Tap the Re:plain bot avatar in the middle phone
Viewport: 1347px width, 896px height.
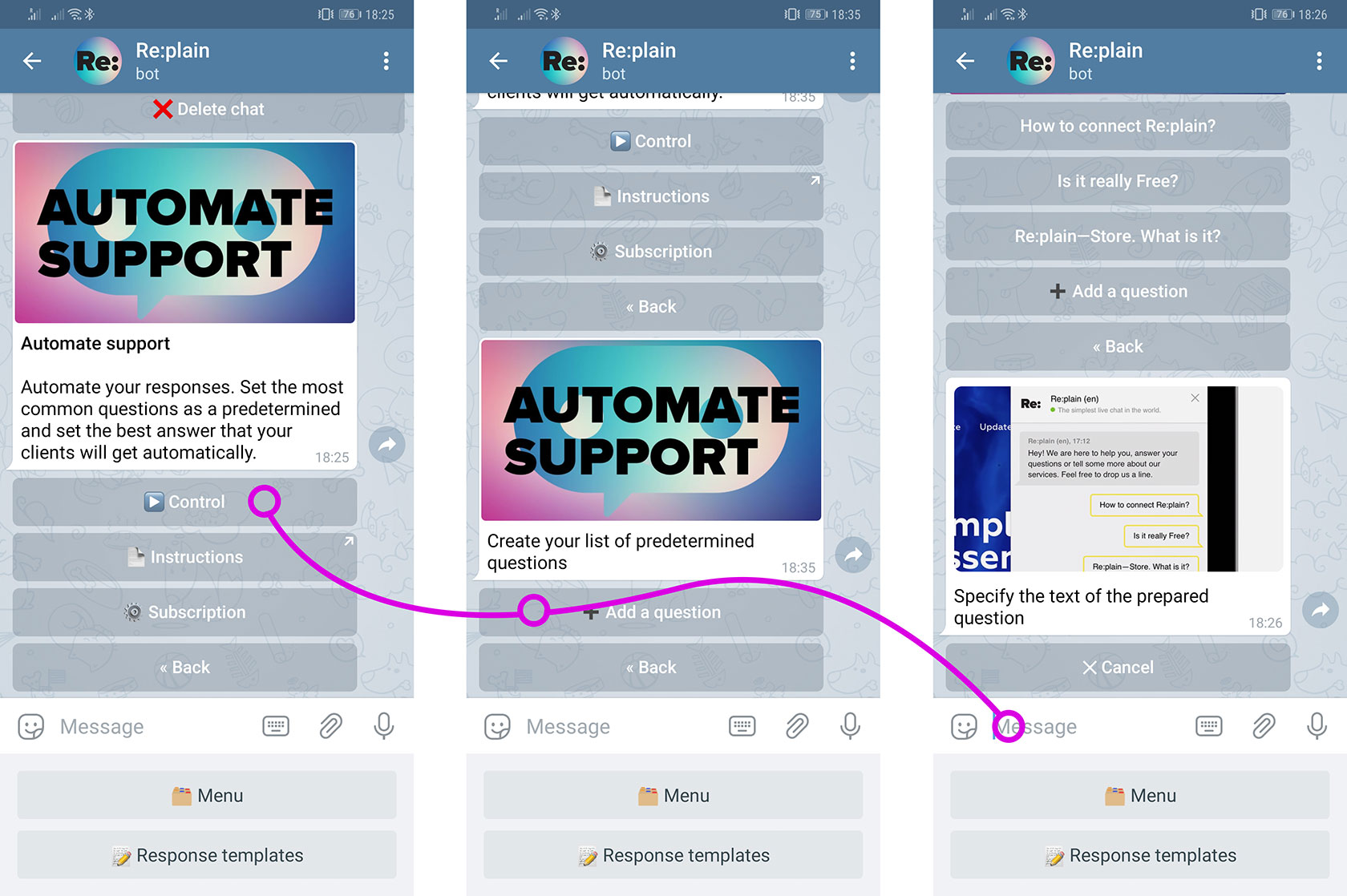click(x=565, y=61)
